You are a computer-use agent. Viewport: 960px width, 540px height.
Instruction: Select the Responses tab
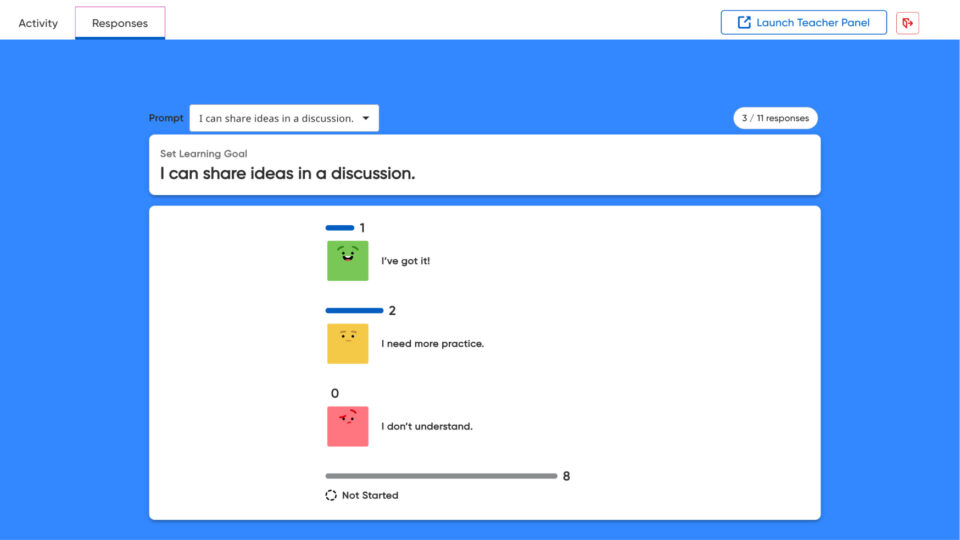click(120, 23)
